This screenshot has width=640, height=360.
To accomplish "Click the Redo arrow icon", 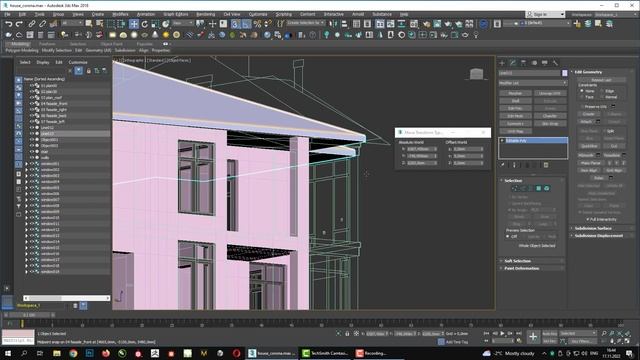I will [x=19, y=24].
